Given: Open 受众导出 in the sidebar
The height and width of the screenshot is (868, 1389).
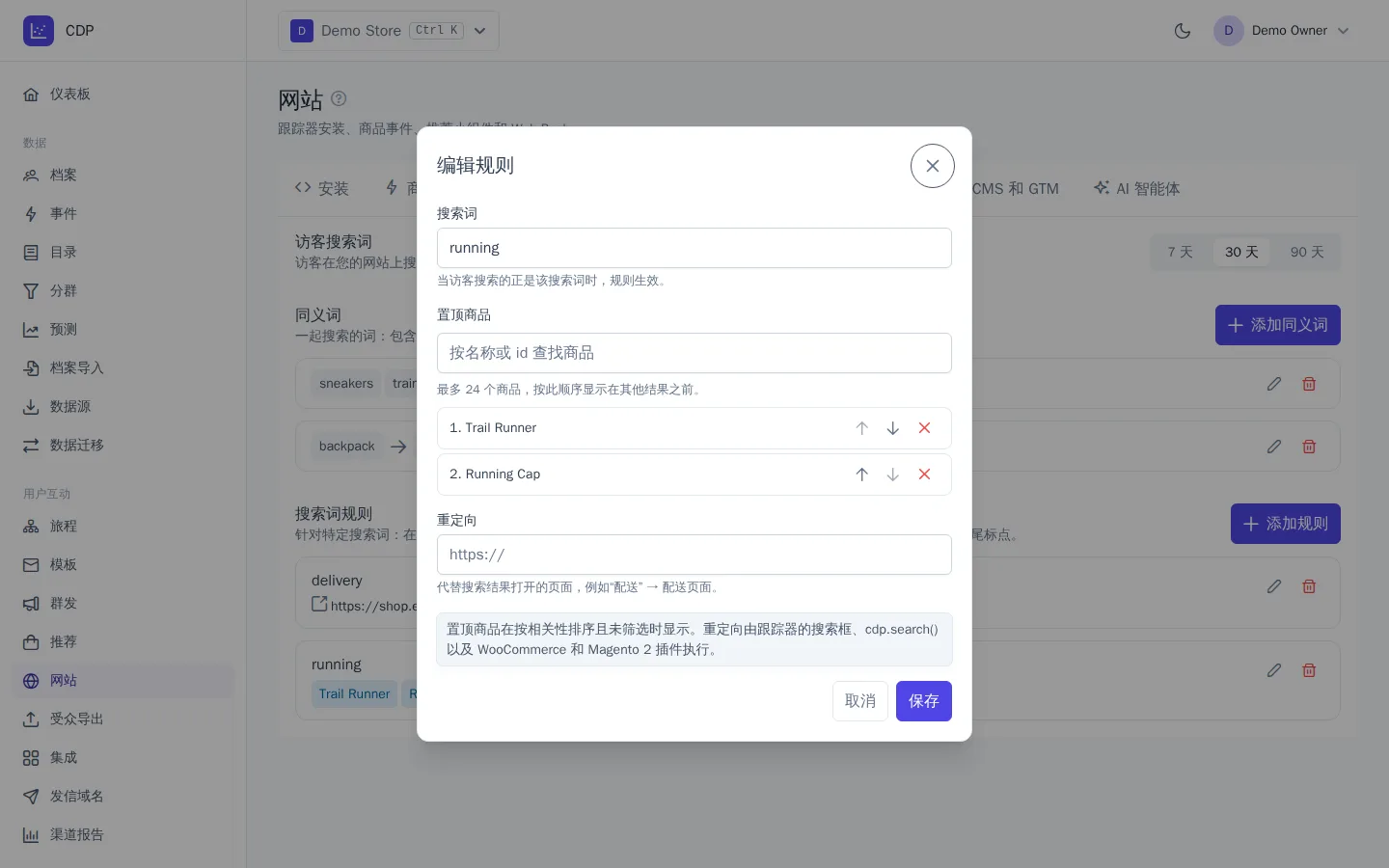Looking at the screenshot, I should (x=123, y=719).
